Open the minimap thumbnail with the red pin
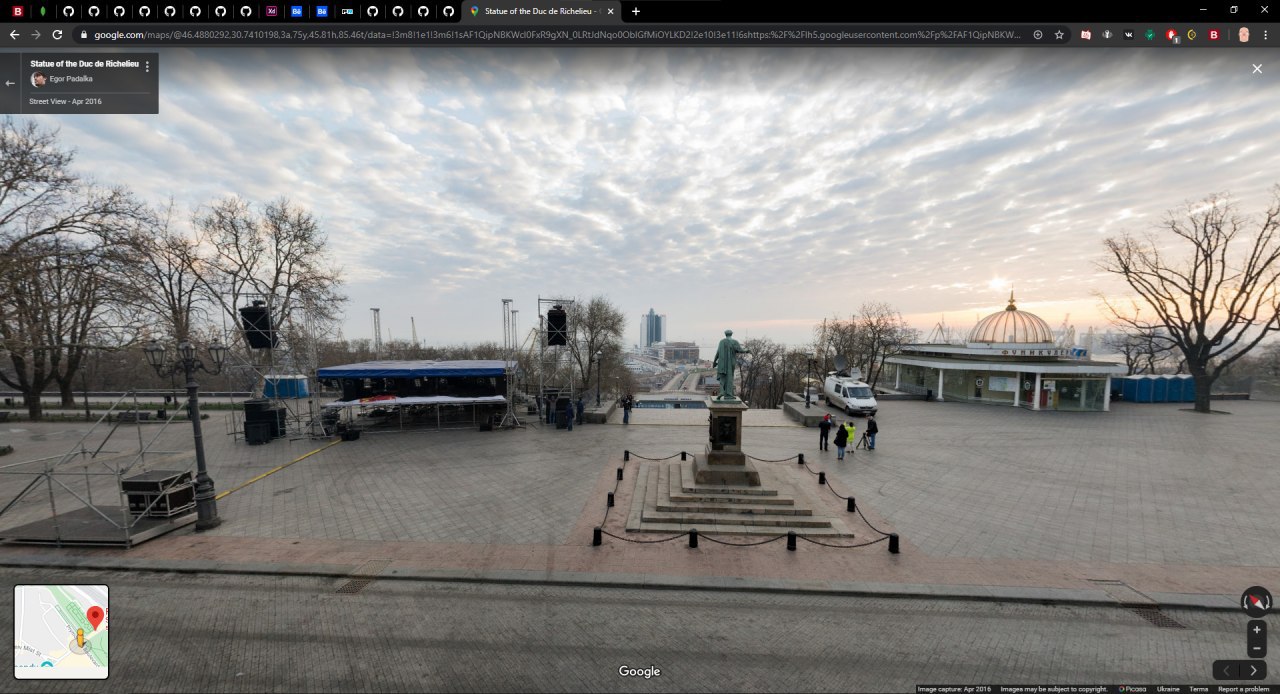This screenshot has height=694, width=1280. coord(61,632)
